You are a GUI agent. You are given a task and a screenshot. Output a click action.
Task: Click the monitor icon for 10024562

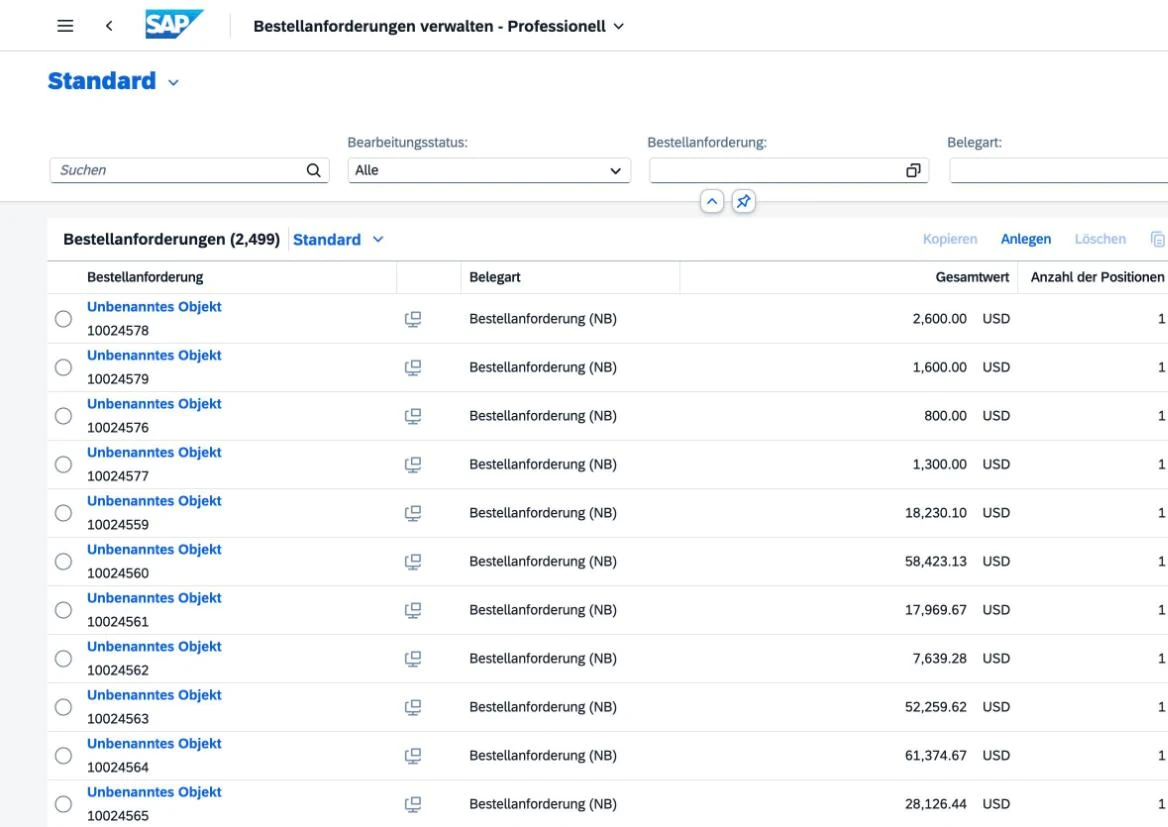413,658
